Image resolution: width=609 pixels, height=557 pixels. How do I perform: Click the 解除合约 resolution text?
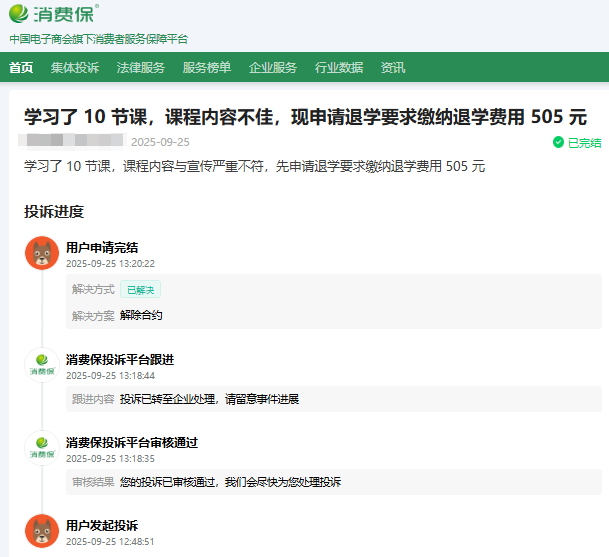(x=141, y=315)
